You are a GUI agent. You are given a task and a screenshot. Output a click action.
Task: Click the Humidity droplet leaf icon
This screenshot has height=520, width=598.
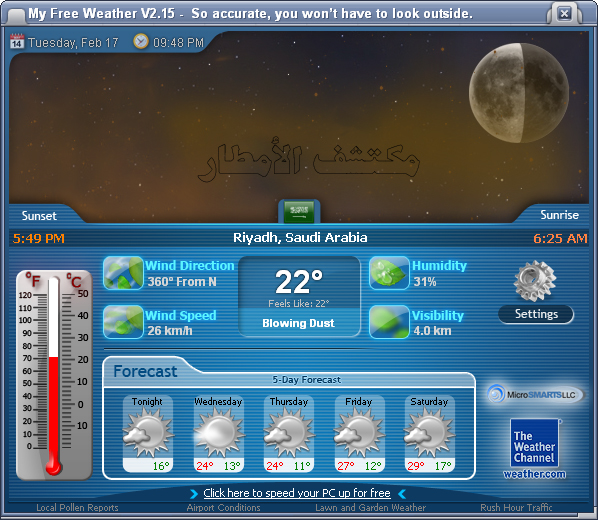click(x=389, y=273)
